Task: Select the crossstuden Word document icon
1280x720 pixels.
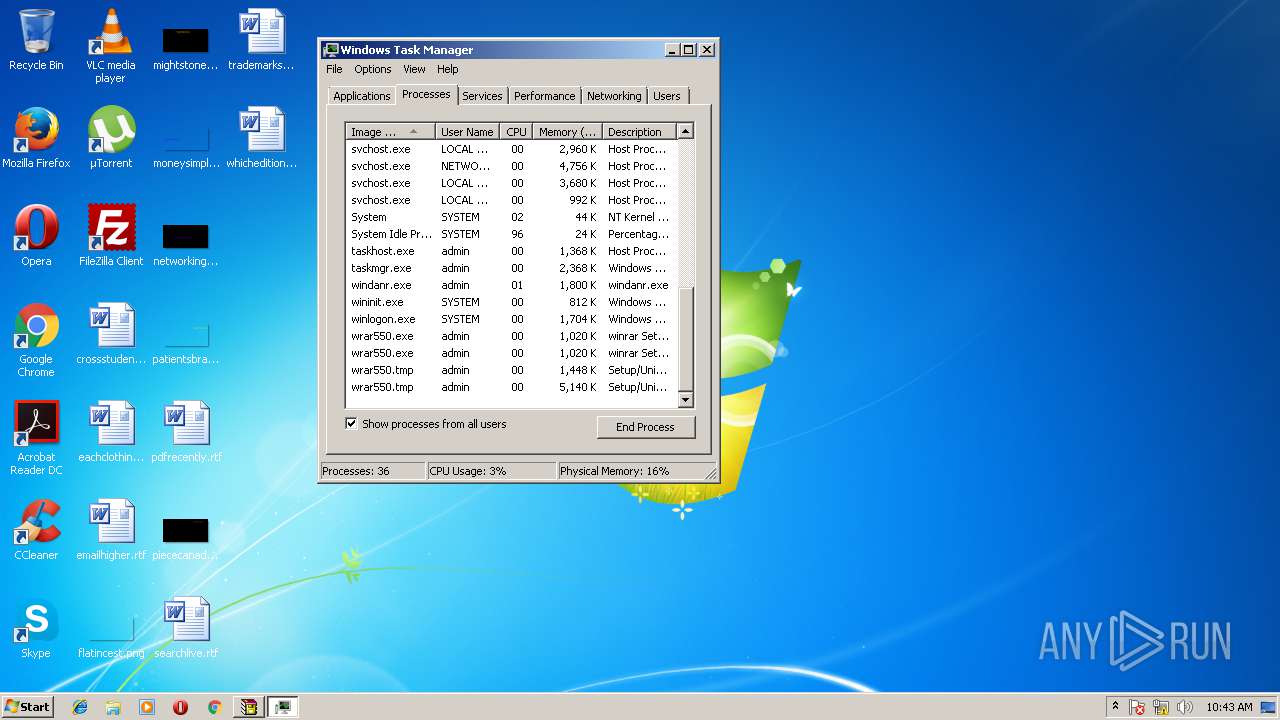Action: (x=111, y=334)
